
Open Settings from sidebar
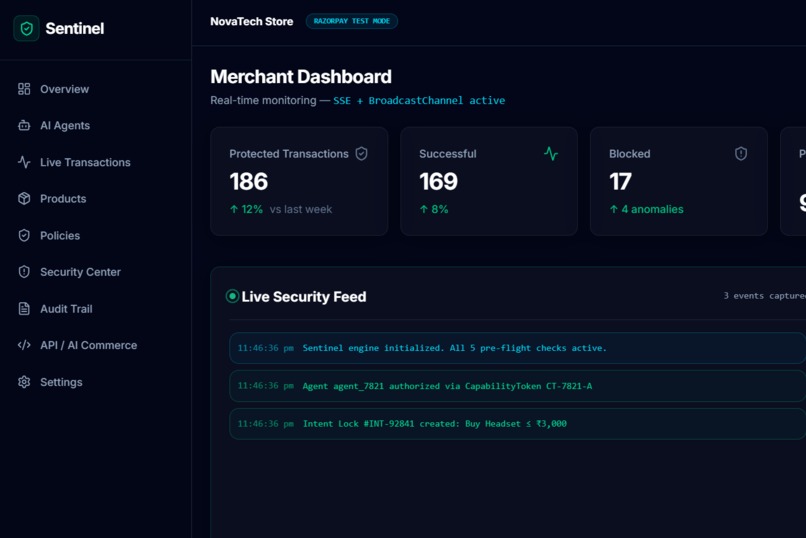click(x=61, y=382)
